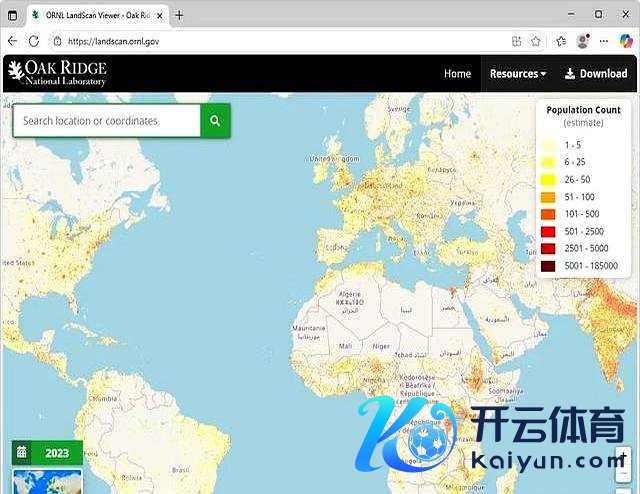
Task: Expand the Resources dropdown menu
Action: 517,73
